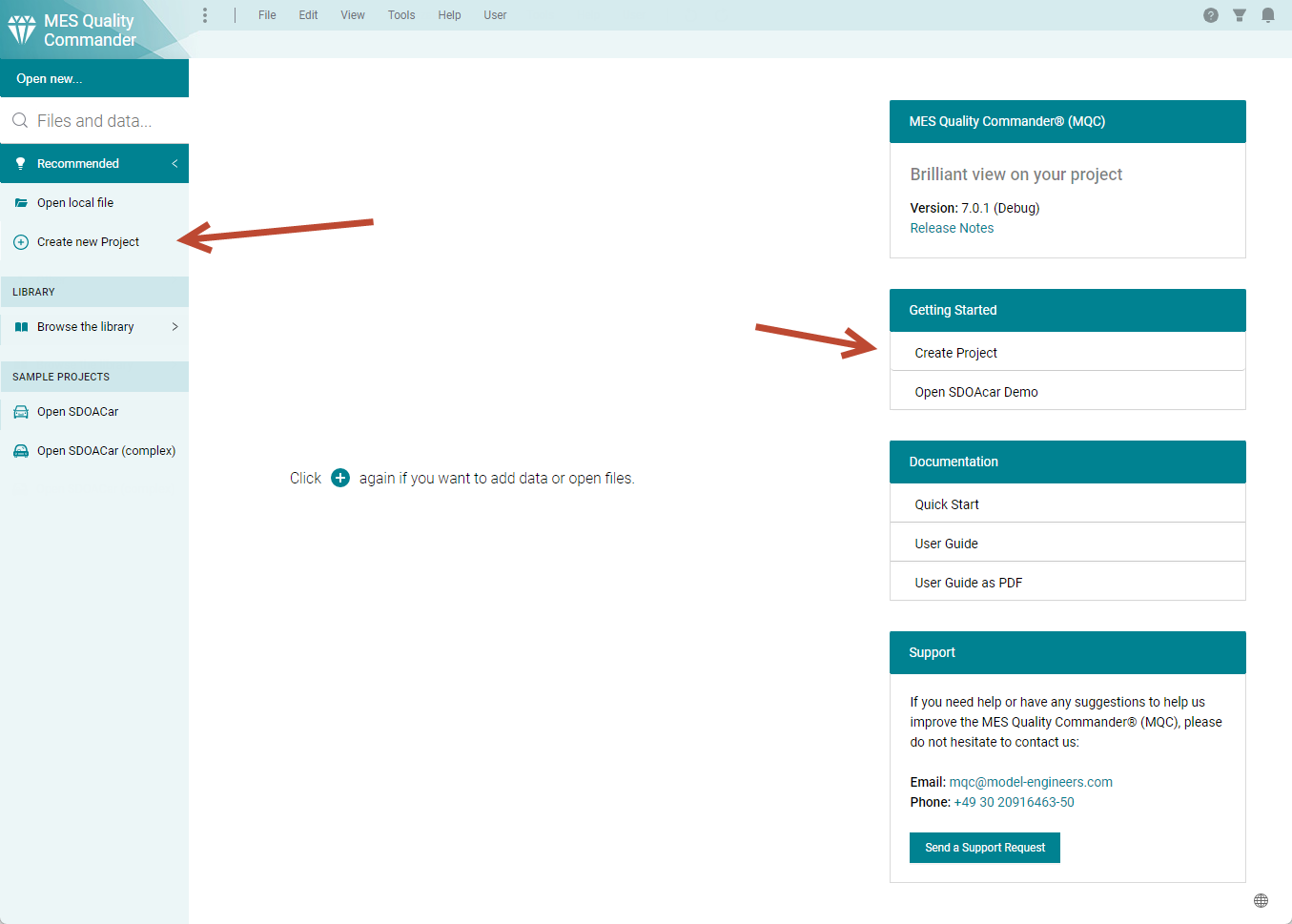Click the MES Quality Commander diamond logo
The image size is (1292, 924).
coord(22,30)
